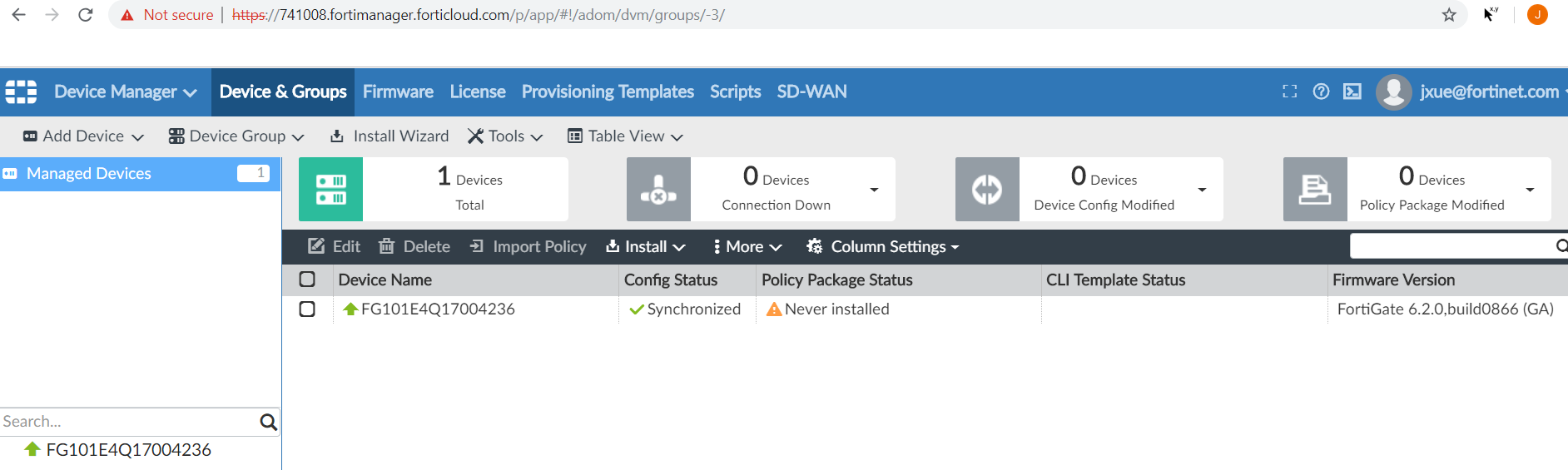The height and width of the screenshot is (470, 1568).
Task: Click the browser reload icon
Action: (x=85, y=15)
